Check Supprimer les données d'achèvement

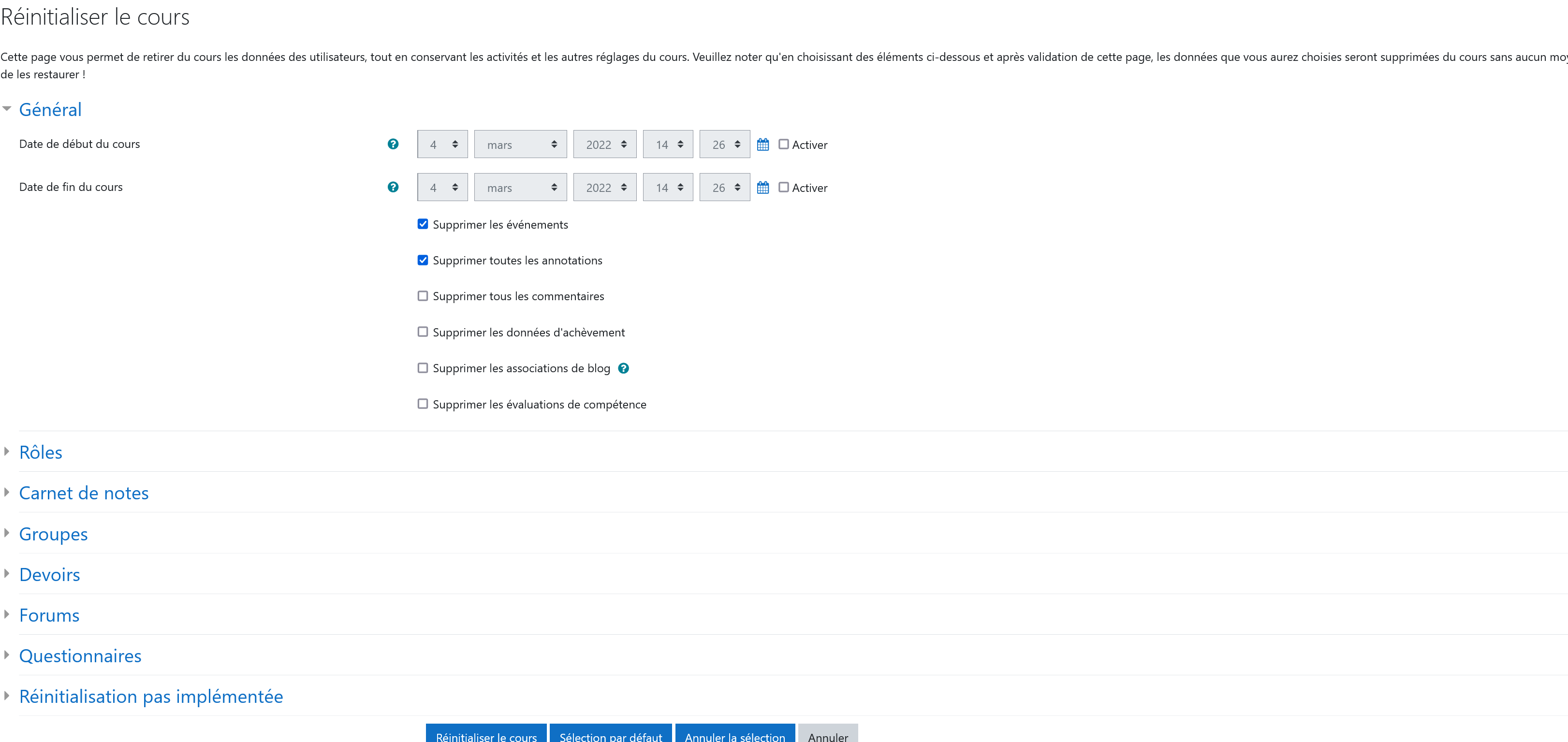click(x=423, y=332)
